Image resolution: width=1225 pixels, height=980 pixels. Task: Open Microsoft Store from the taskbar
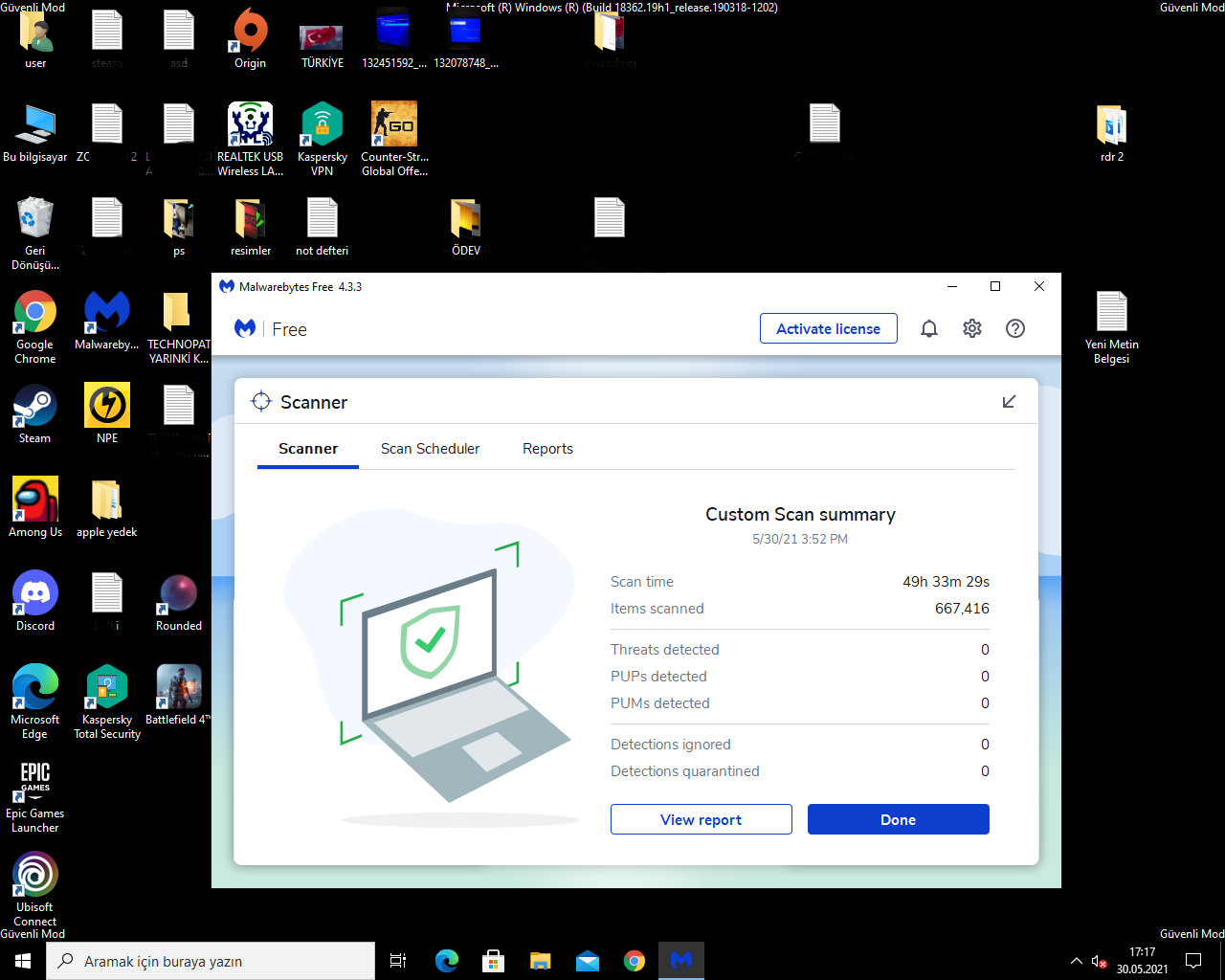tap(494, 961)
